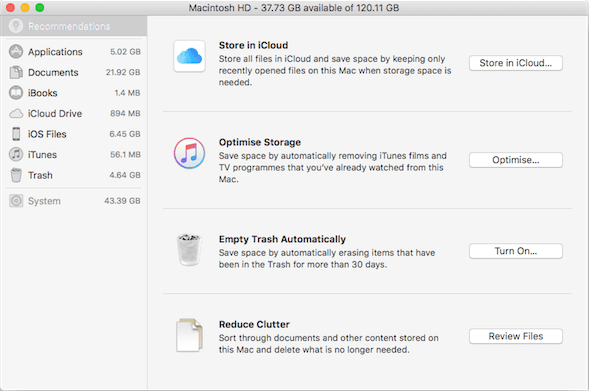Click the Optimise... button
This screenshot has width=589, height=391.
click(x=516, y=160)
